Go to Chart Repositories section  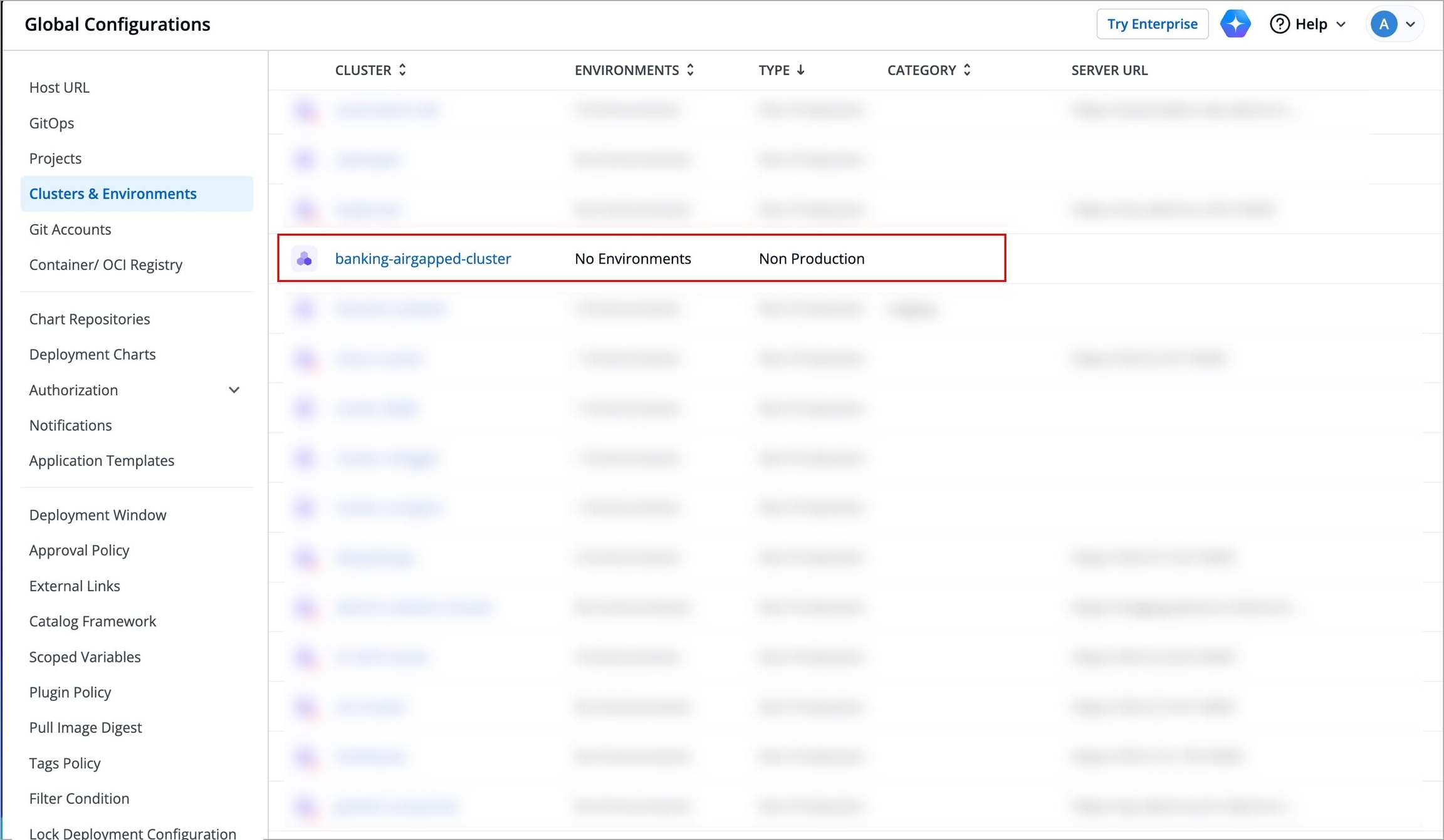[x=90, y=319]
